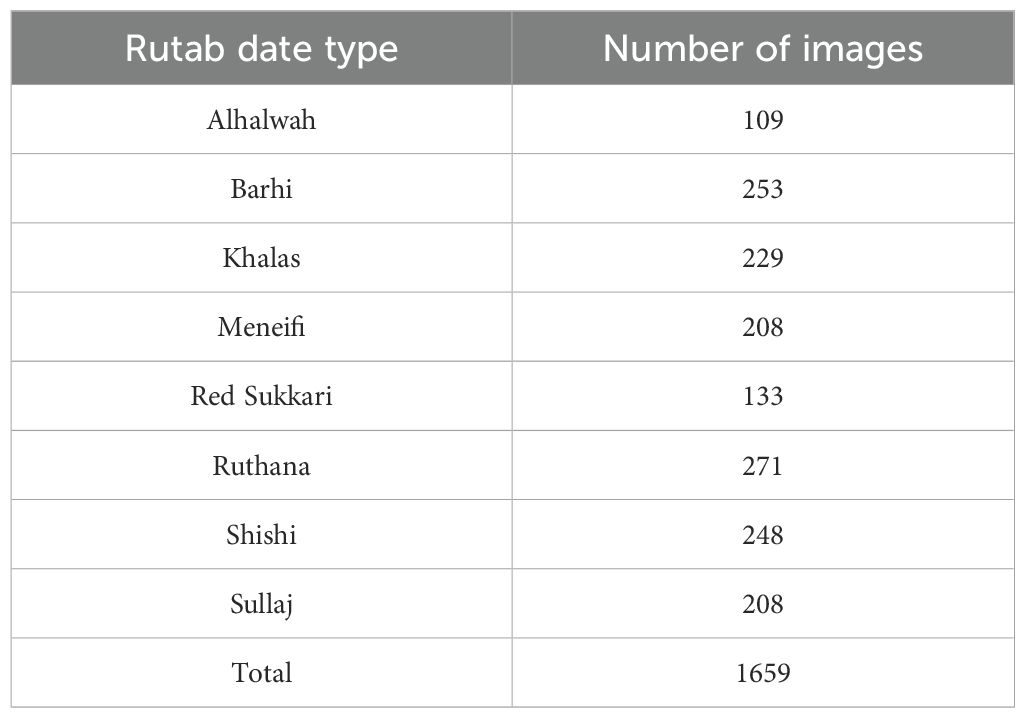Click the Red Sukkari row label
The height and width of the screenshot is (718, 1025).
pos(261,396)
